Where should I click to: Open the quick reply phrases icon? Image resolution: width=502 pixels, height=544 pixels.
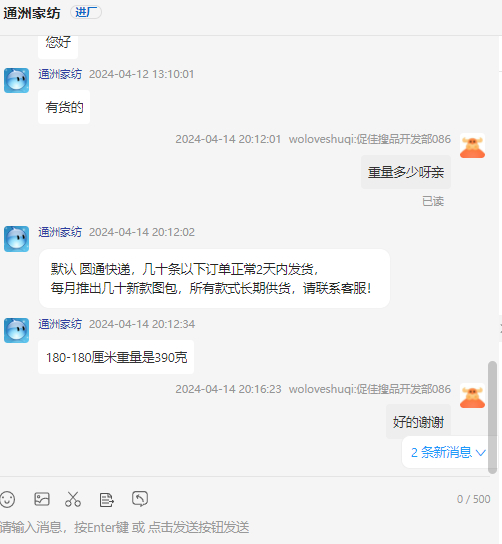(x=107, y=500)
